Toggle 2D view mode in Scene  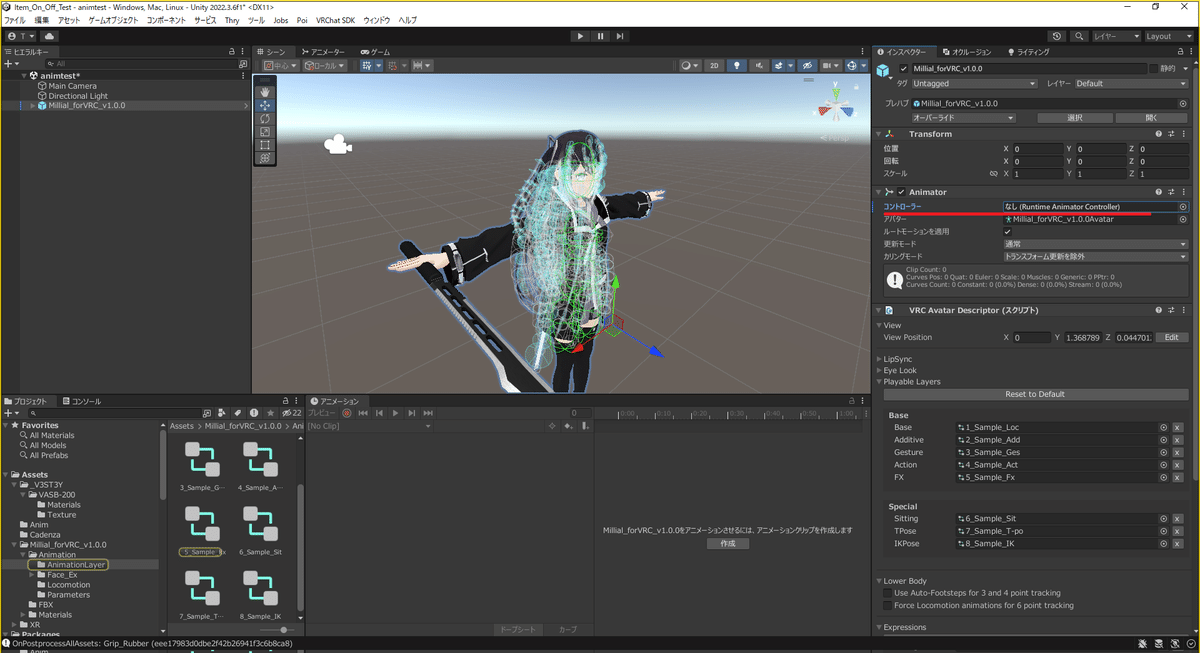[714, 65]
